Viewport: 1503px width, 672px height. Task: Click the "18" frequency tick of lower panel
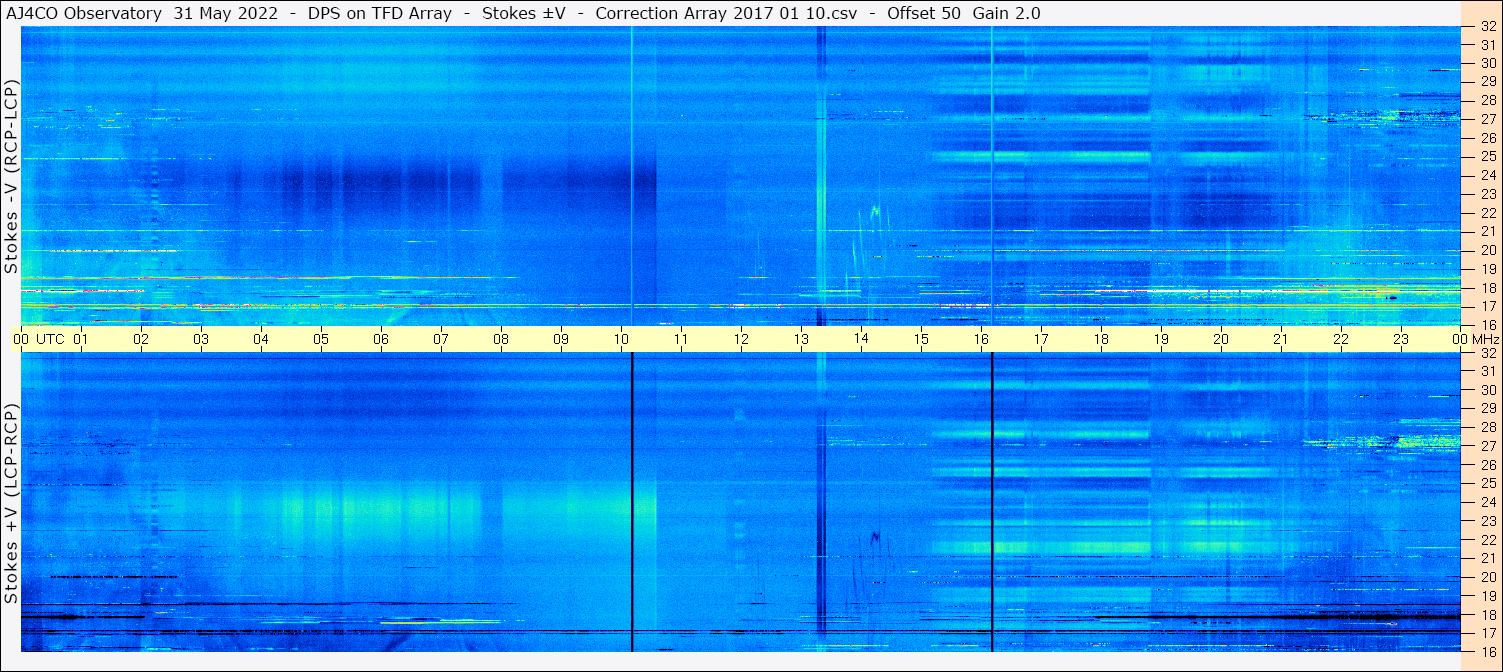tap(1487, 614)
